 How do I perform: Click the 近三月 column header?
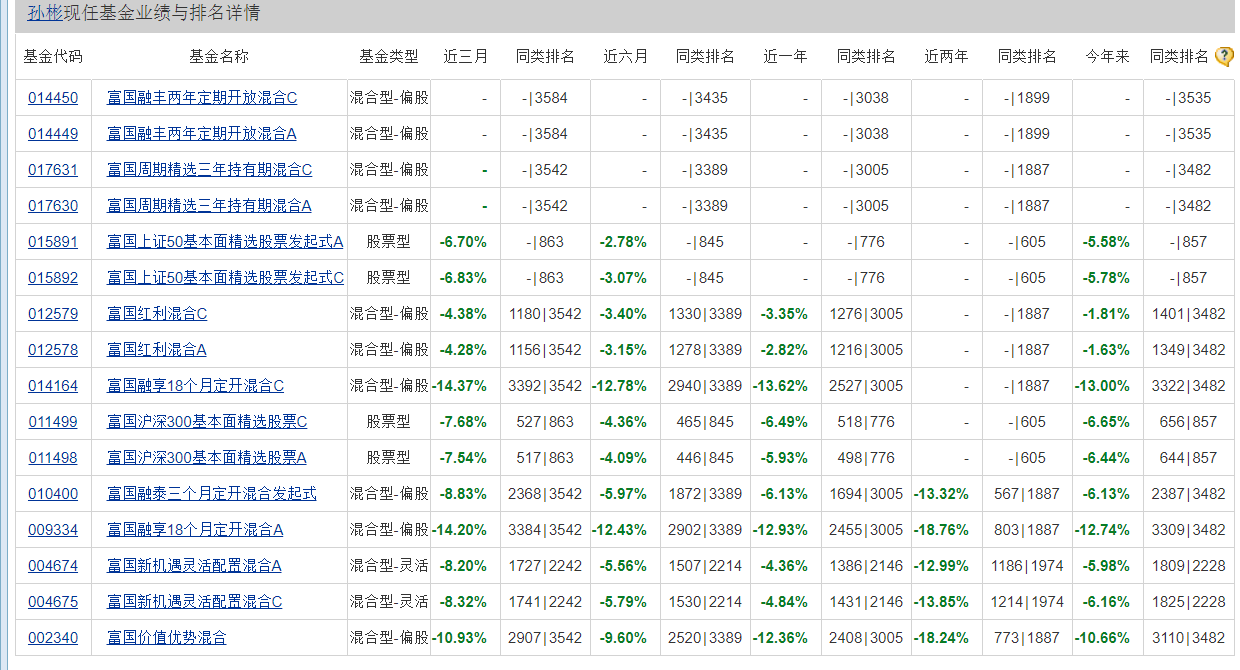[466, 57]
